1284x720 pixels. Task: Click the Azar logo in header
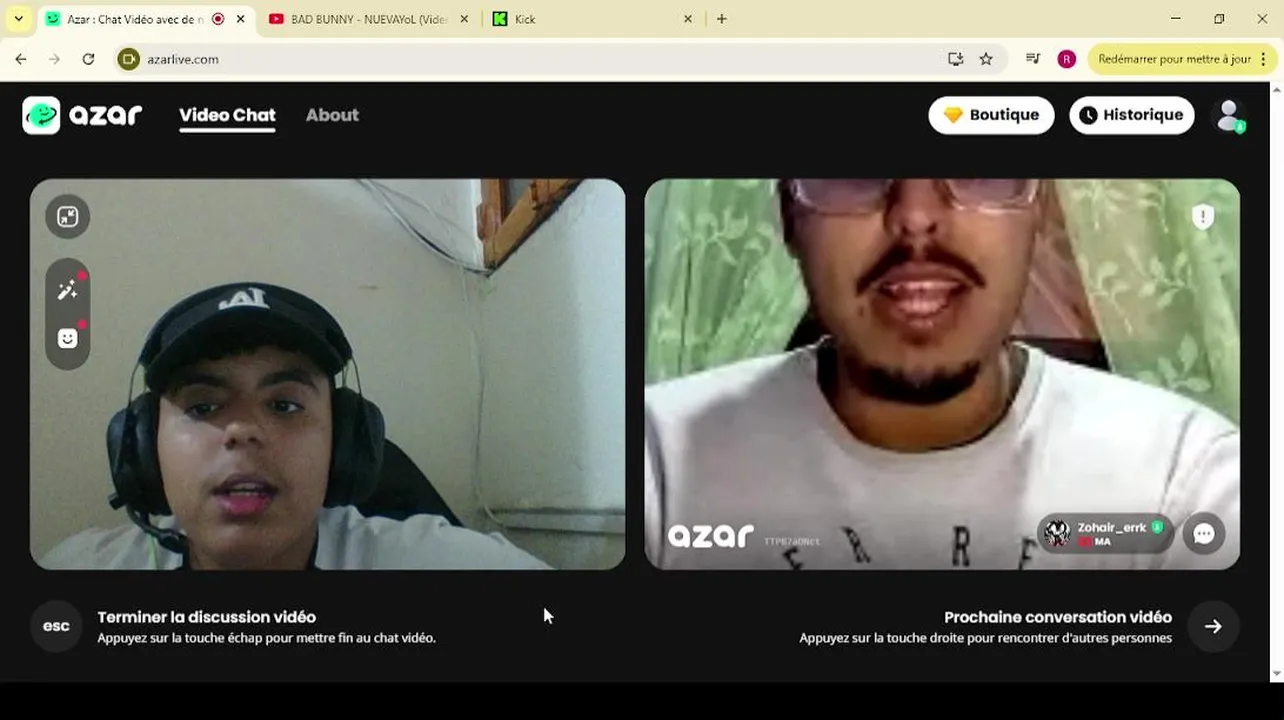coord(82,115)
